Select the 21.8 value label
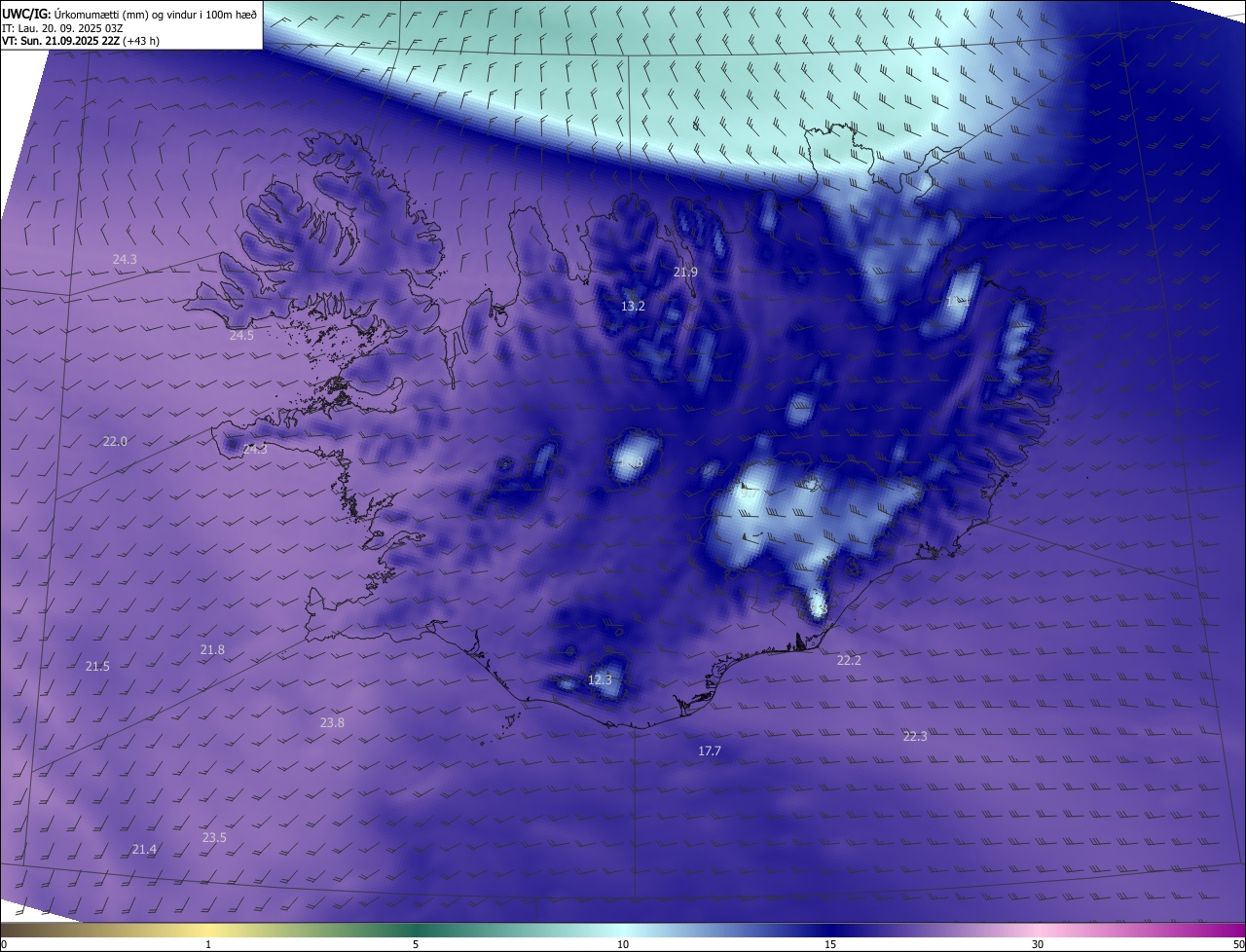 (212, 649)
